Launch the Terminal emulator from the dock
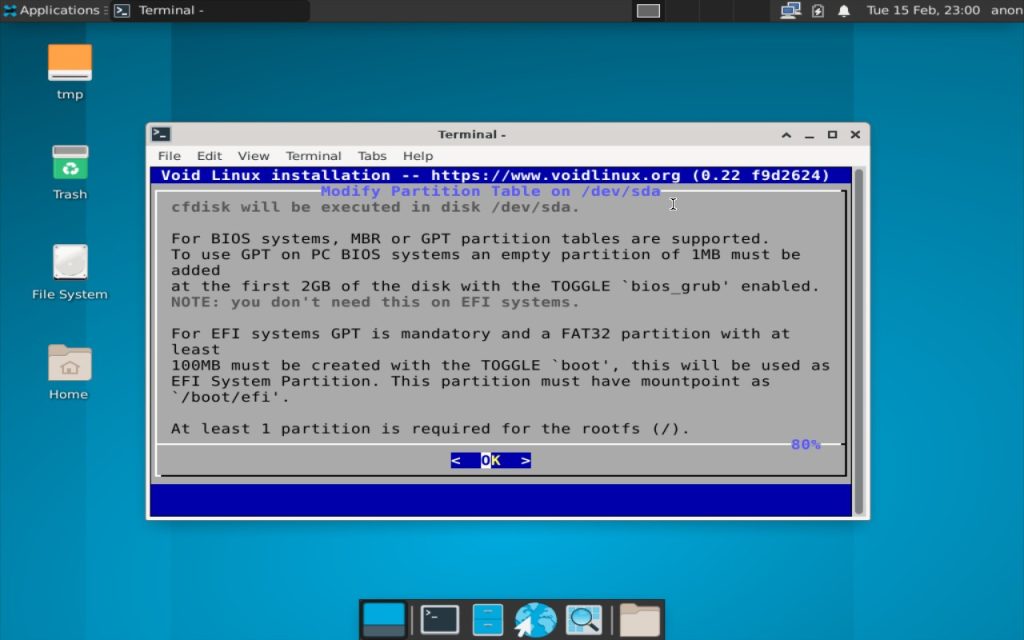 pos(440,619)
